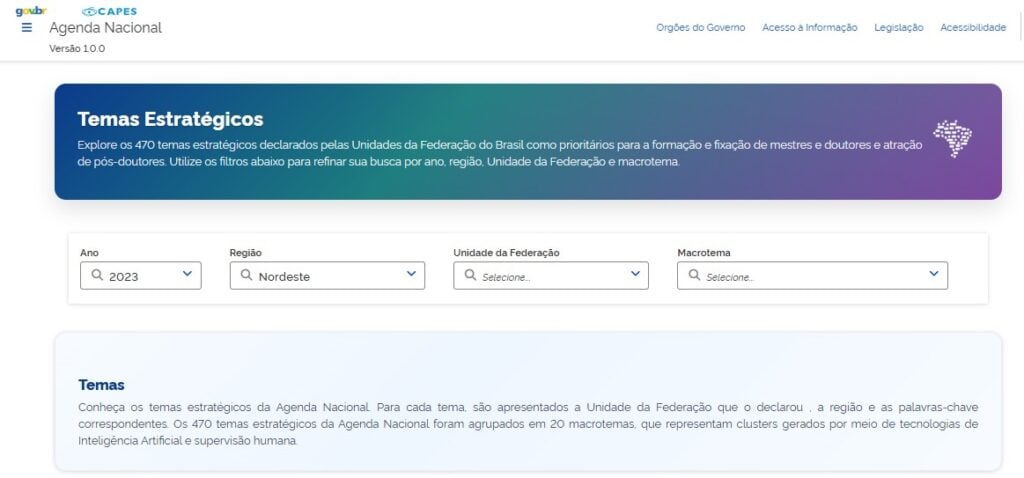This screenshot has width=1024, height=478.
Task: Click the search icon in Macrotema field
Action: (x=694, y=275)
